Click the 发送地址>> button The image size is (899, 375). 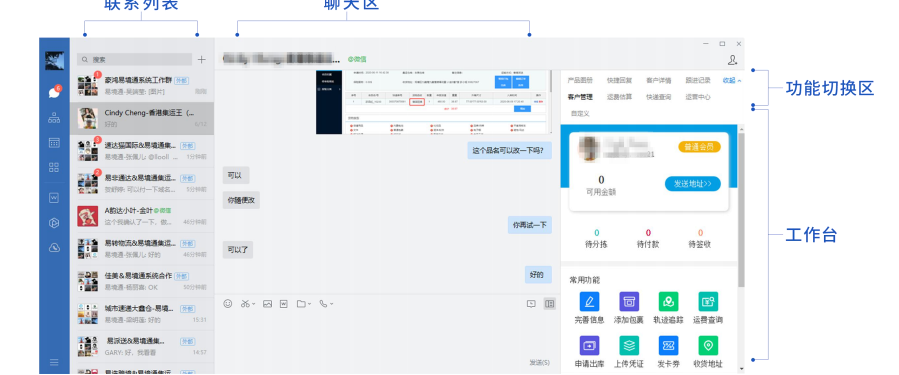pos(693,183)
